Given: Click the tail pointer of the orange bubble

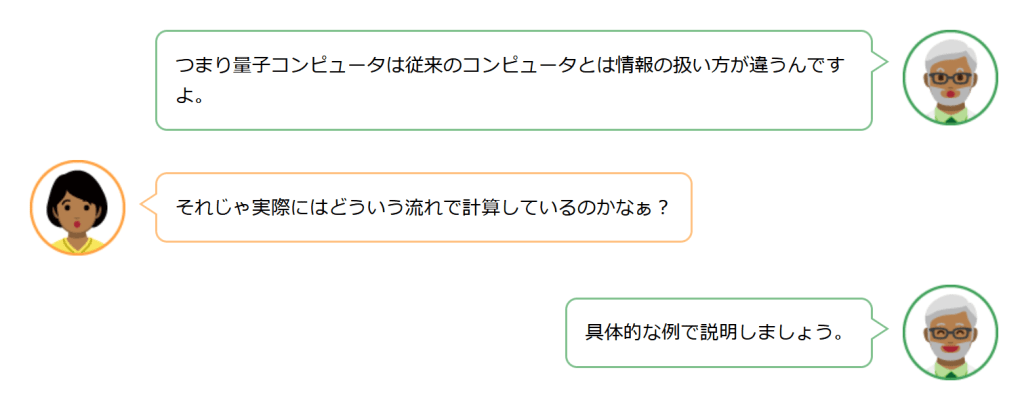Looking at the screenshot, I should (x=148, y=205).
